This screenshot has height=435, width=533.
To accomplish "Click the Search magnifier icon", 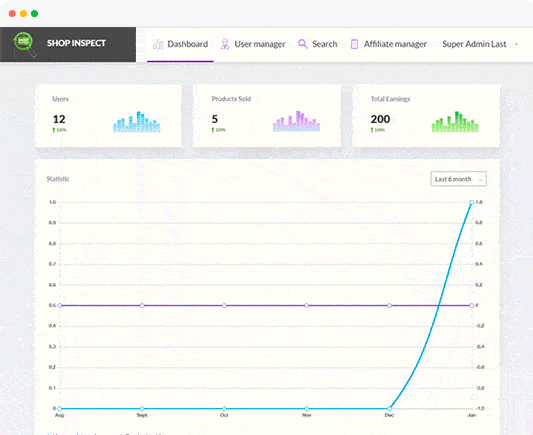I will (x=303, y=44).
